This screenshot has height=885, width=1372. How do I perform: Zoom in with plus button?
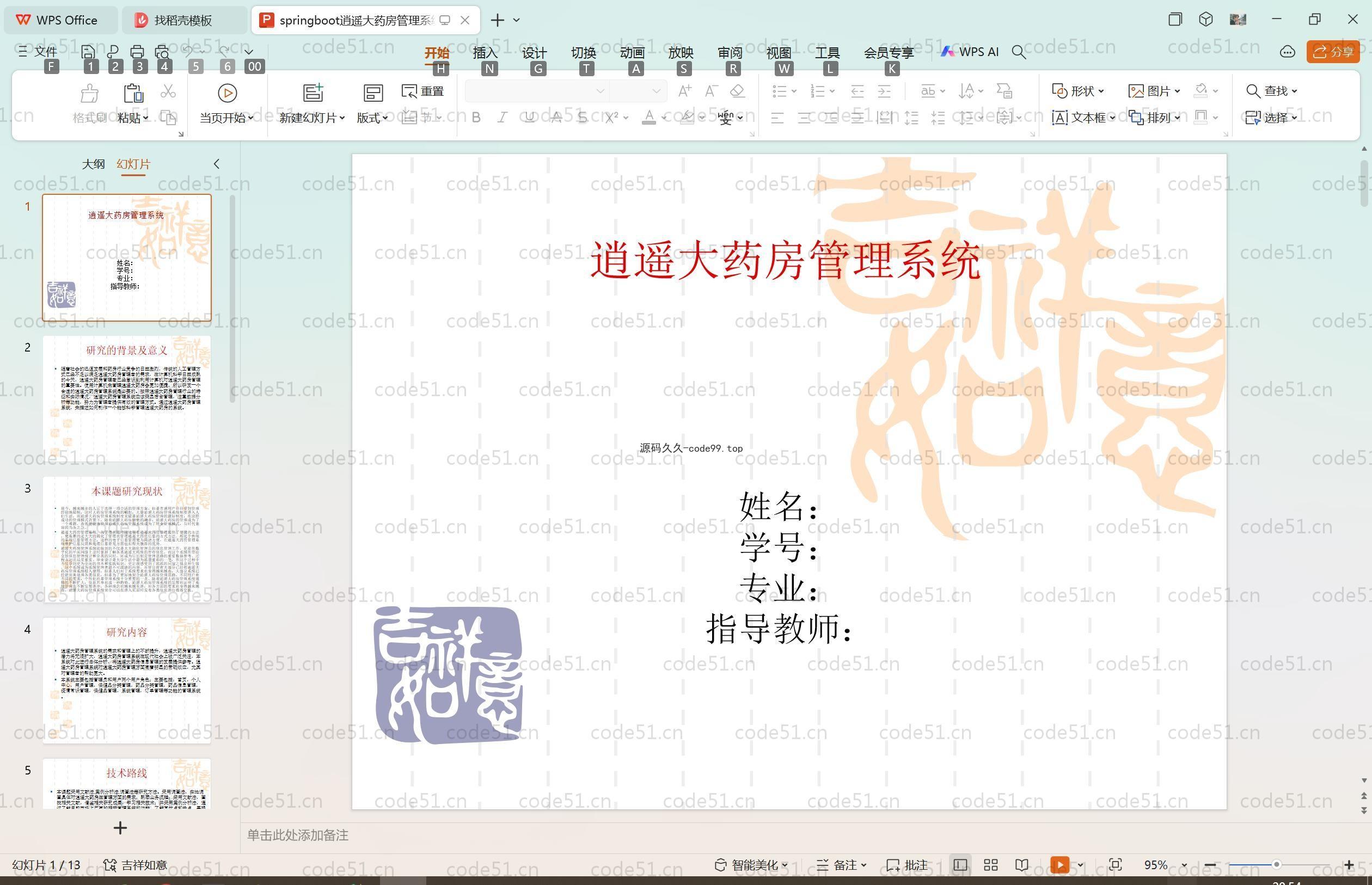pos(1349,865)
